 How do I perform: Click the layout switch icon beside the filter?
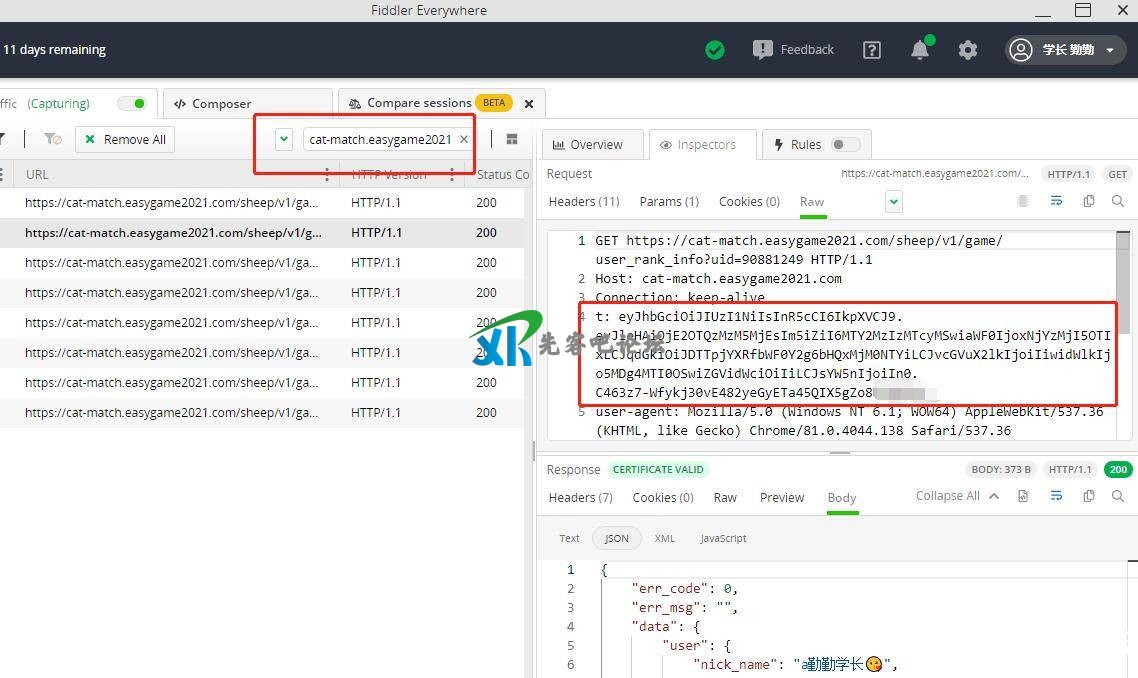click(x=512, y=139)
